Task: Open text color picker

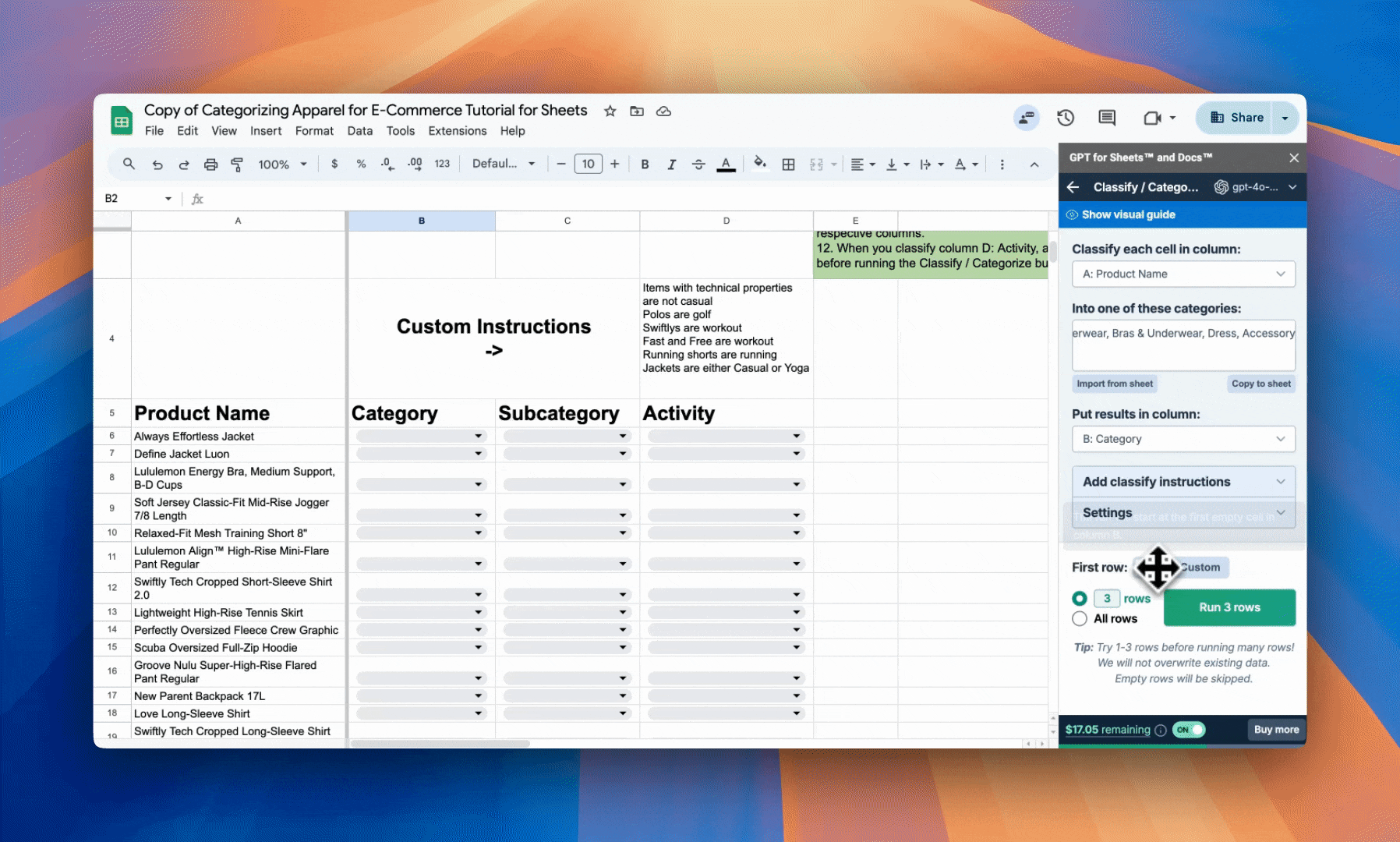Action: coord(726,164)
